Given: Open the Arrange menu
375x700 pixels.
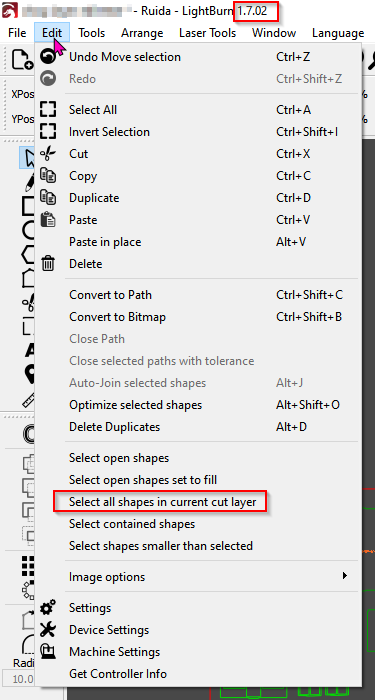Looking at the screenshot, I should (x=142, y=33).
